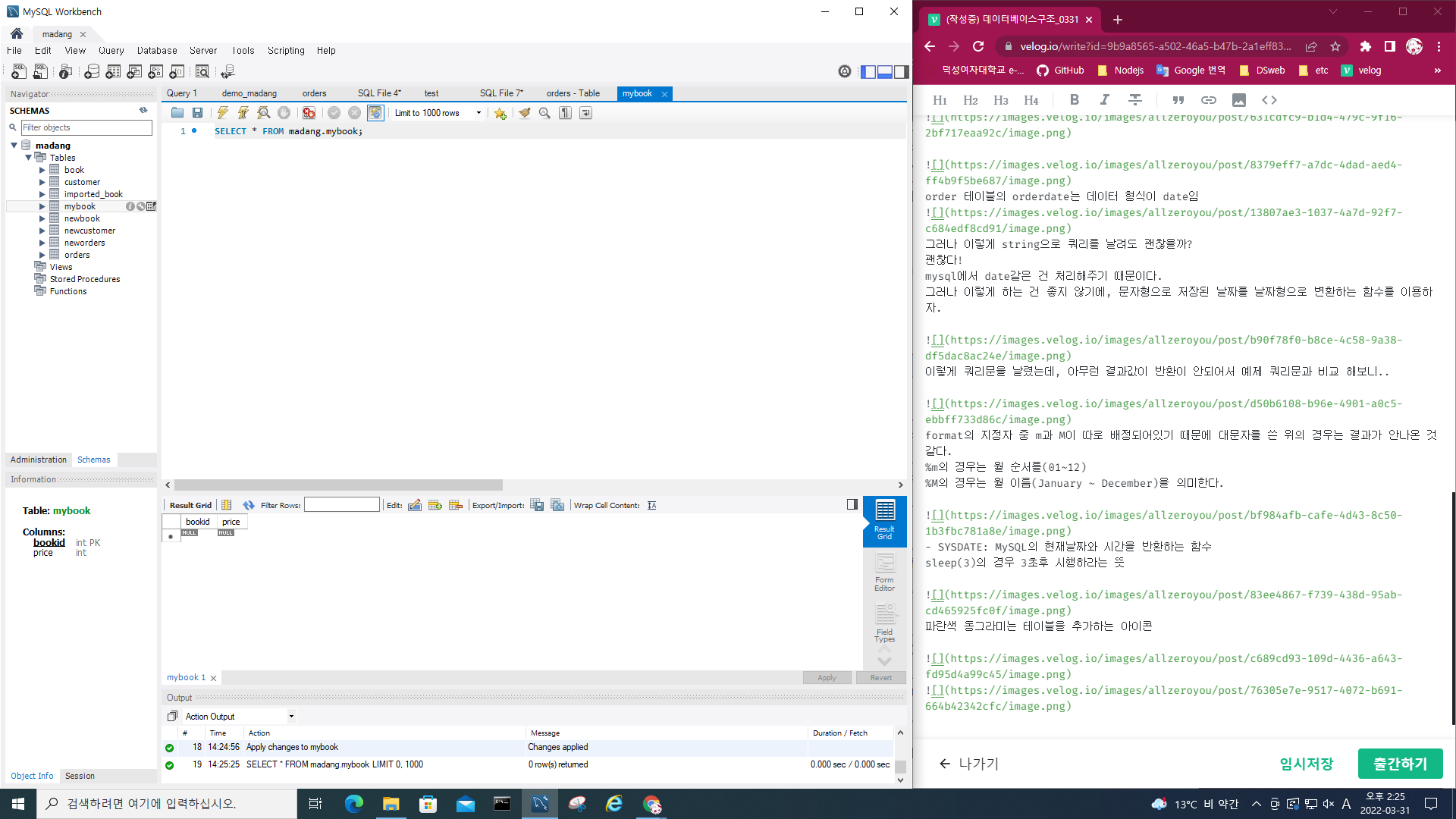Click the save script floppy icon
This screenshot has width=1456, height=819.
(x=197, y=113)
